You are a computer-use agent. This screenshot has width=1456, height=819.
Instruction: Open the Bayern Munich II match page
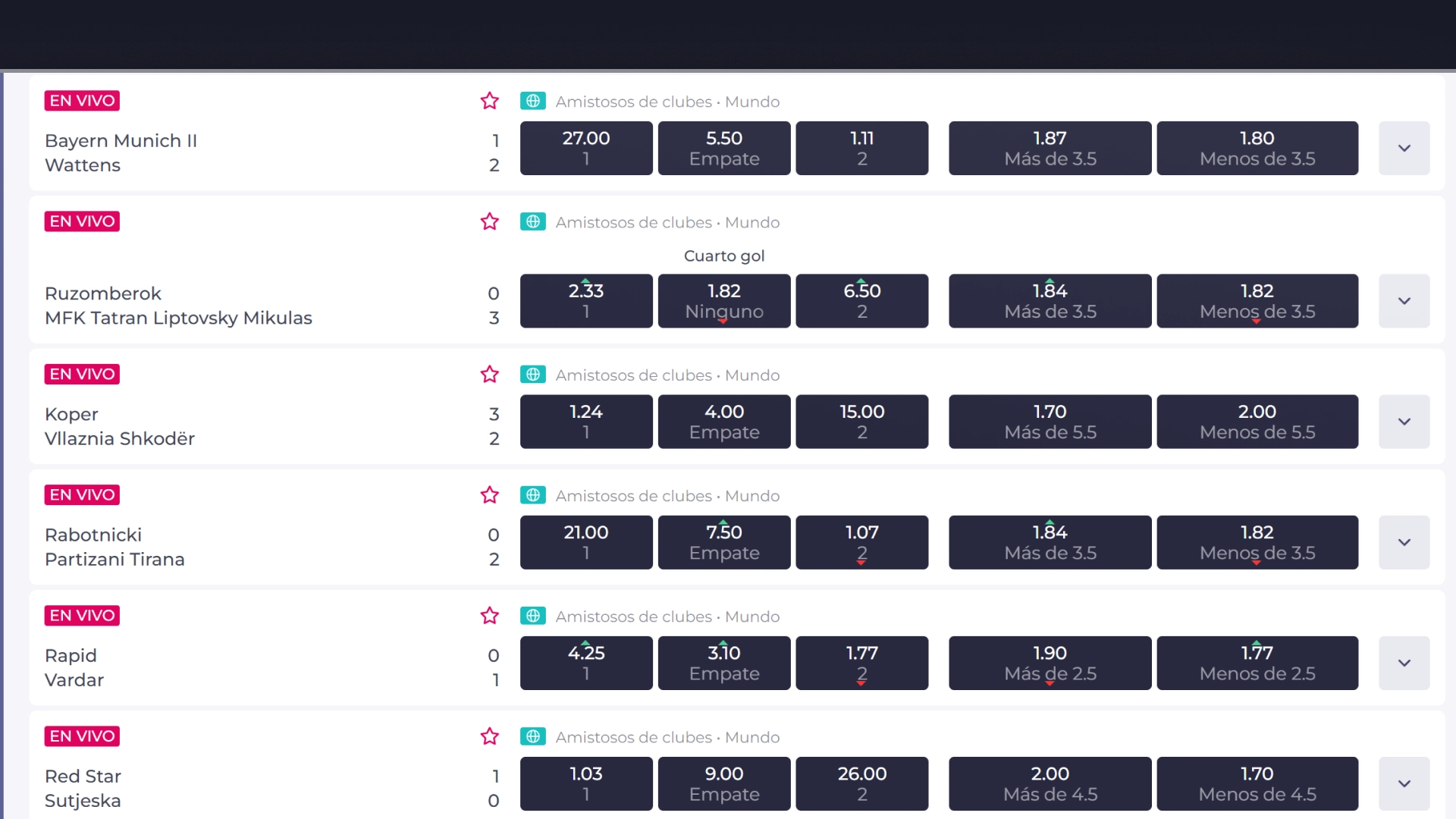tap(121, 141)
